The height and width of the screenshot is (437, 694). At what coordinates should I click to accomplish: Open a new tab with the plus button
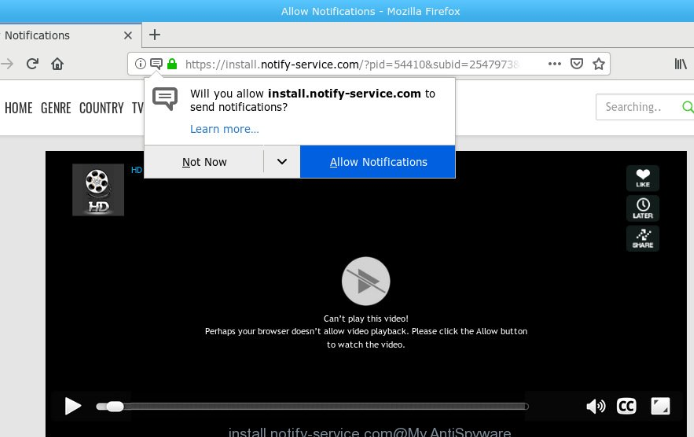pyautogui.click(x=154, y=35)
